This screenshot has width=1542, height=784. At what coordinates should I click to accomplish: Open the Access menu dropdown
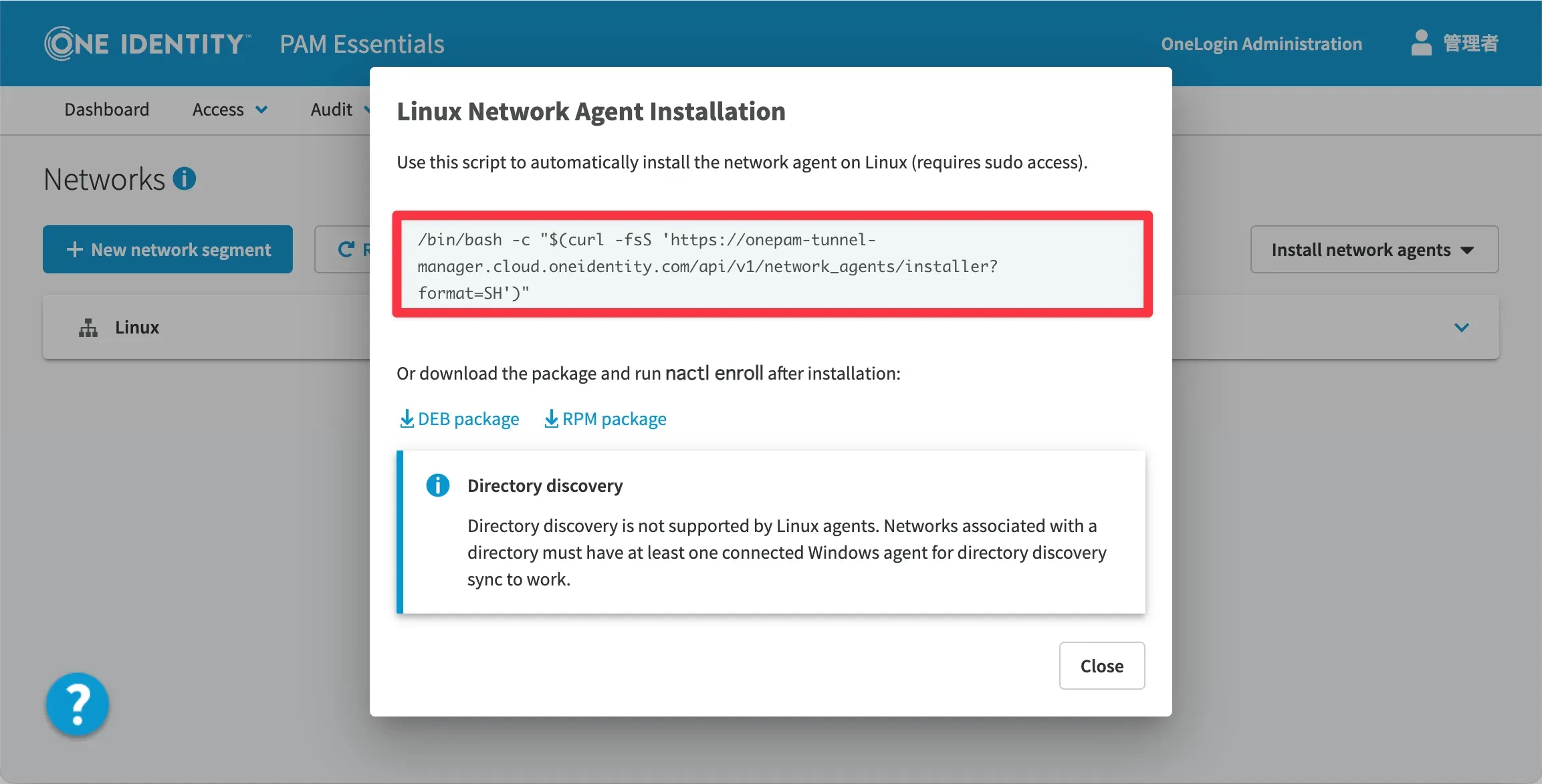click(x=229, y=110)
